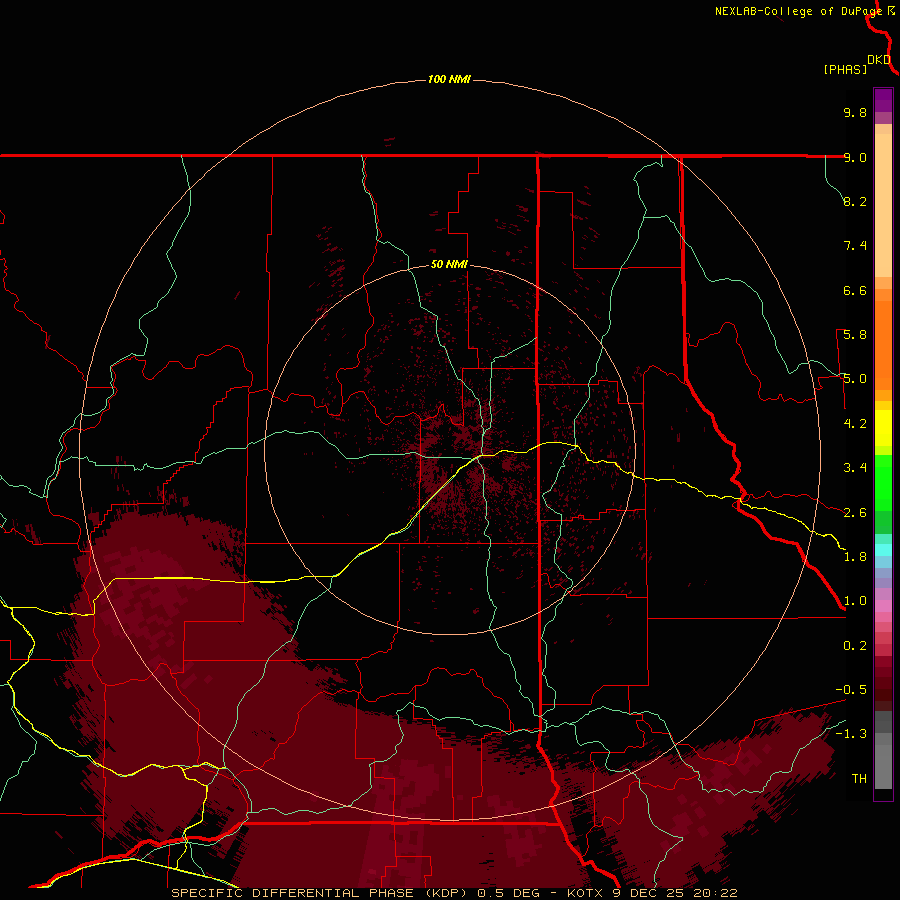Select the 100 NMI range ring label
This screenshot has width=900, height=900.
449,79
